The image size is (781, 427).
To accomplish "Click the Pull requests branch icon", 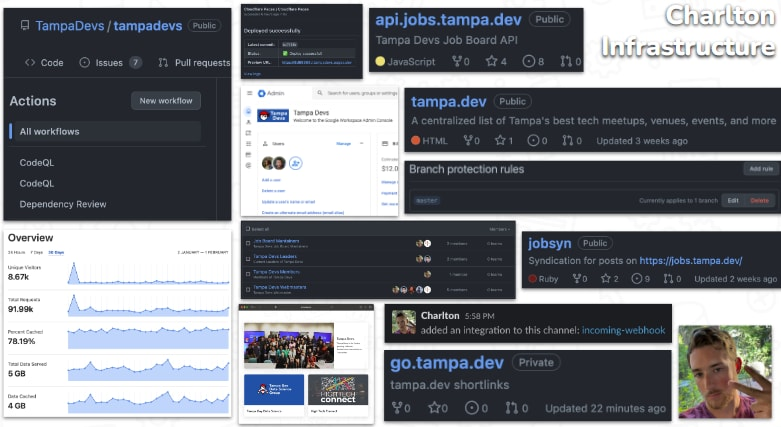I will point(160,63).
